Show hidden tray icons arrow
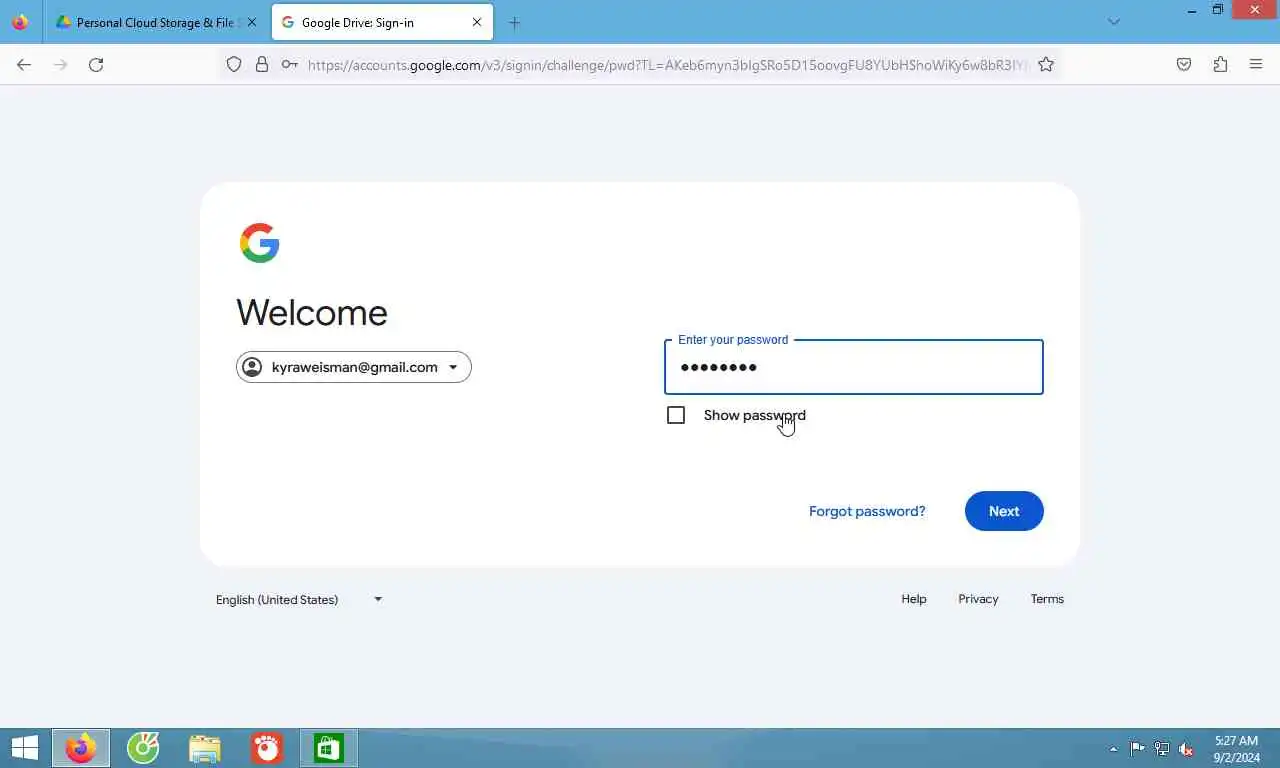Viewport: 1280px width, 768px height. pyautogui.click(x=1114, y=749)
